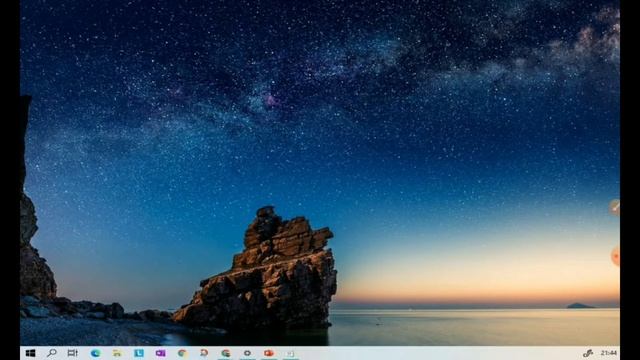Open taskbar search magnifier
The image size is (640, 360).
[52, 353]
